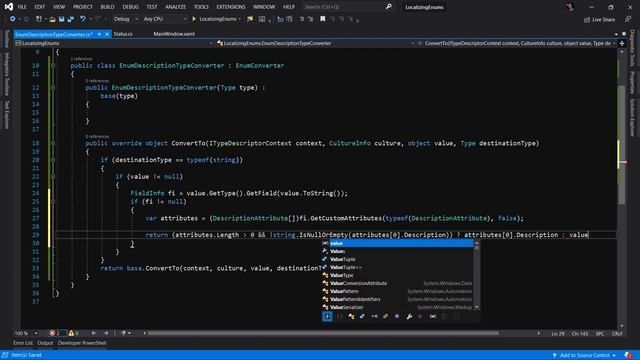Toggle the structures filter in IntelliSense
The width and height of the screenshot is (640, 360).
click(x=362, y=316)
